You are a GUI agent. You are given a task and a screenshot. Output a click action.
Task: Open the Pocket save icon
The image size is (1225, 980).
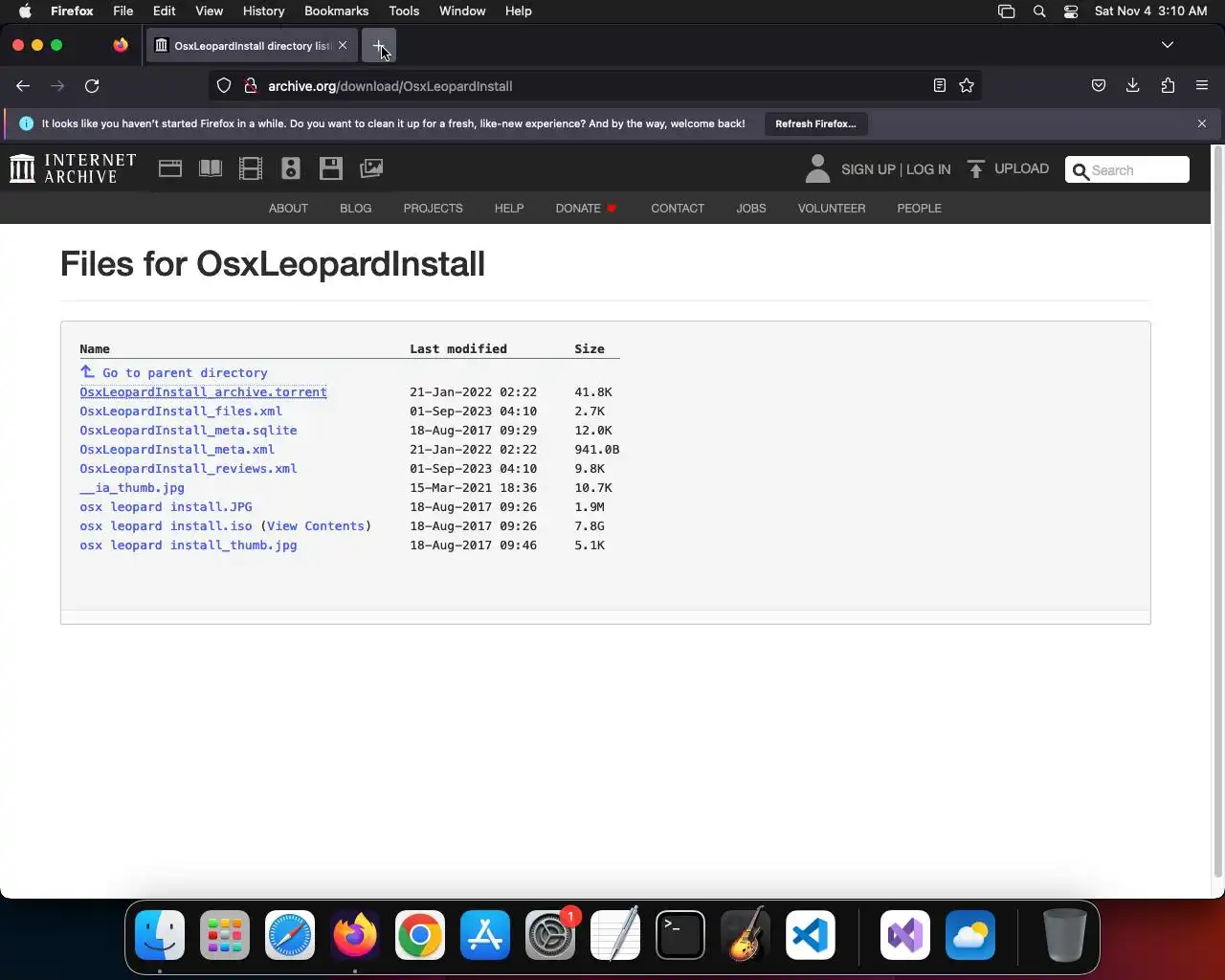[x=1099, y=86]
